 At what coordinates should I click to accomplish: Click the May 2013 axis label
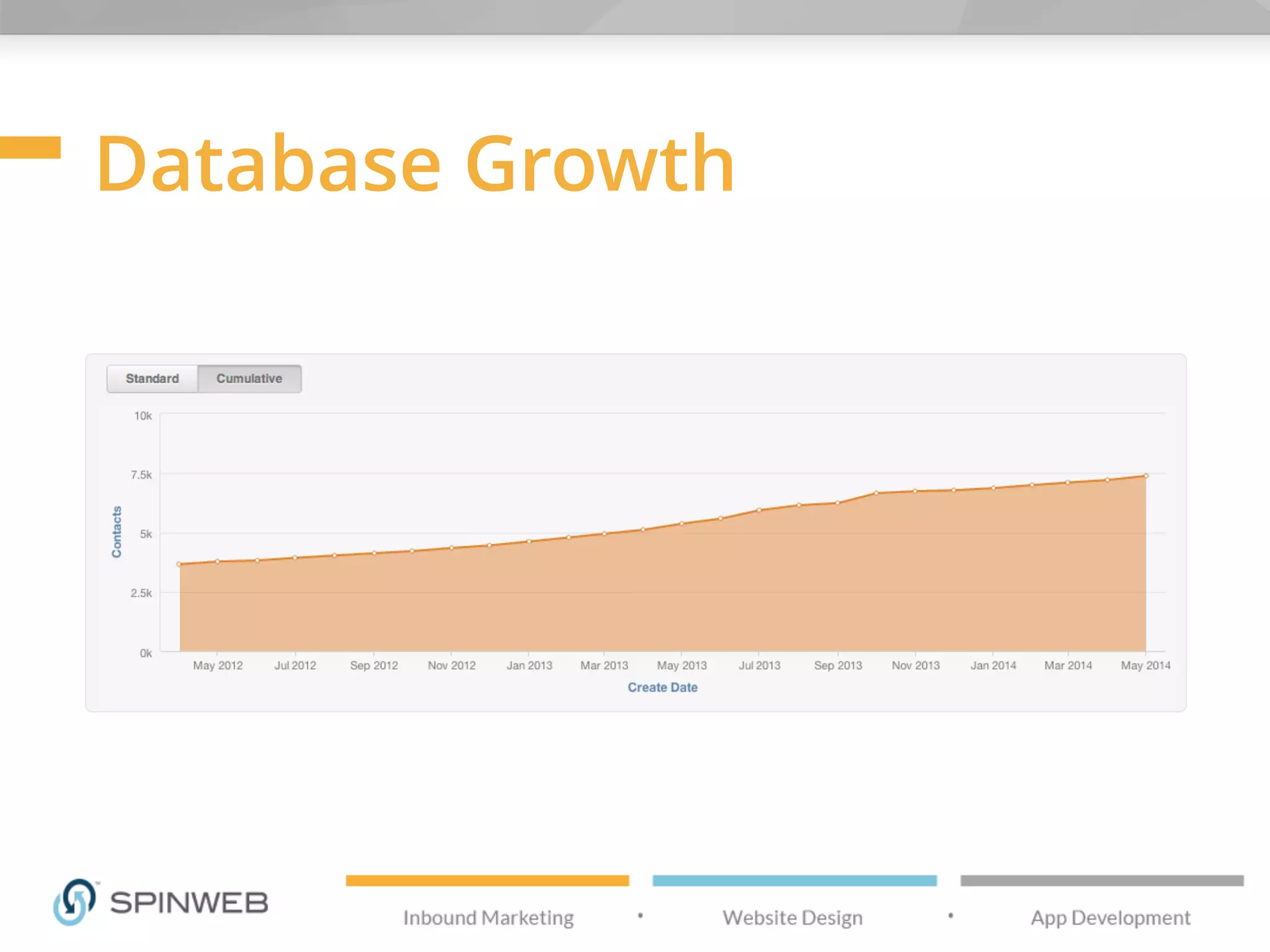tap(682, 666)
